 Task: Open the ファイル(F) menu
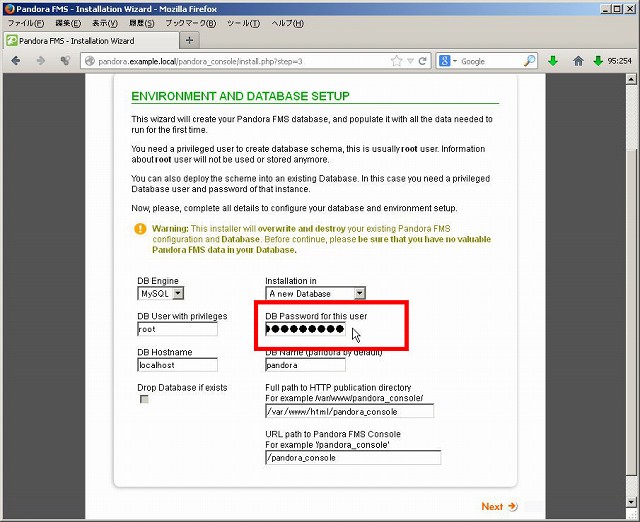tap(26, 23)
